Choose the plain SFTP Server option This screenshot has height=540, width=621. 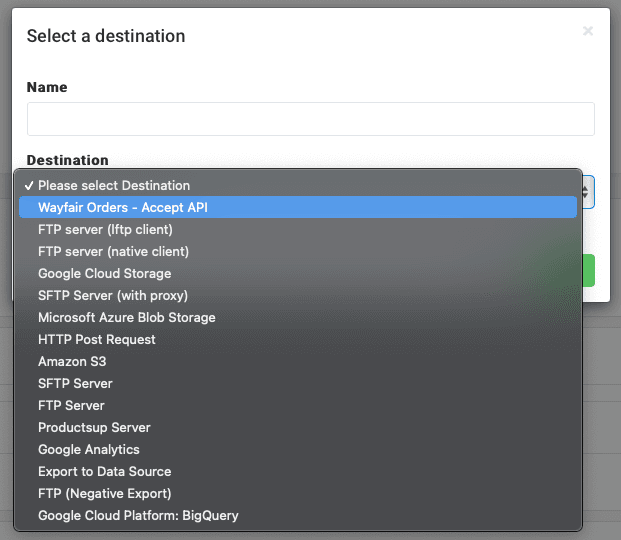click(x=75, y=383)
